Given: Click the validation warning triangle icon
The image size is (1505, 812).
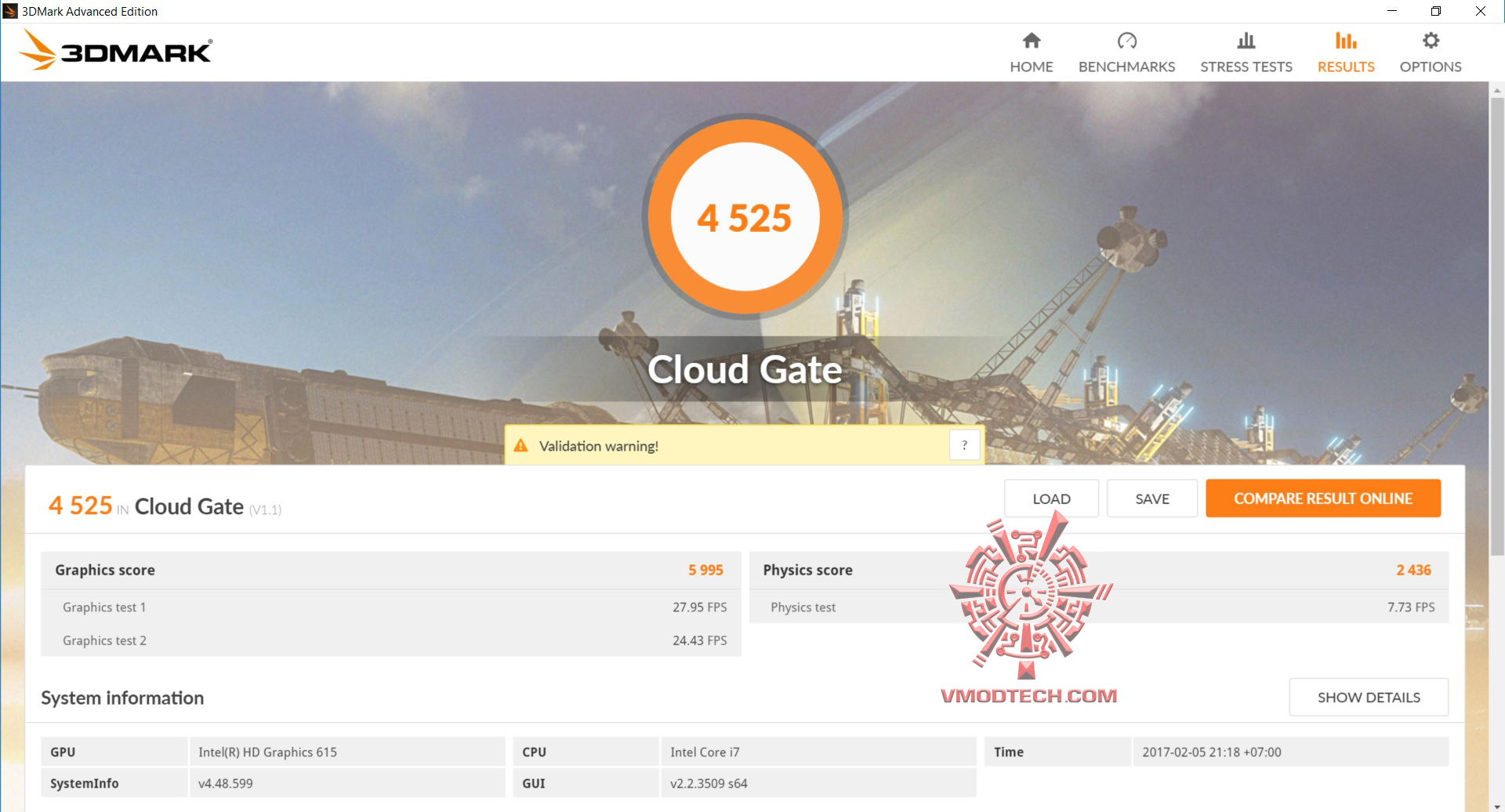Looking at the screenshot, I should point(520,446).
